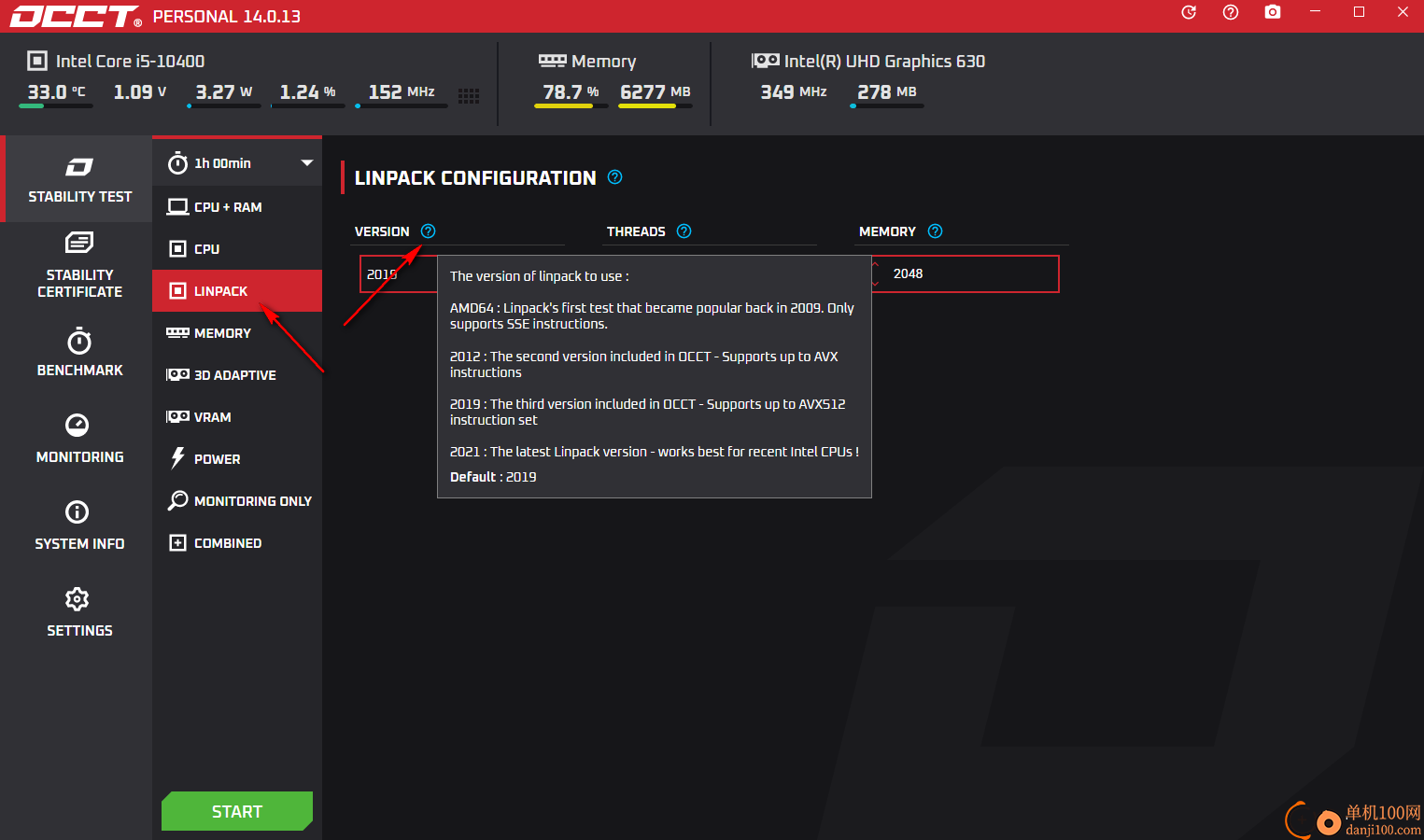Click the 152 MHz CPU frequency reading
This screenshot has width=1424, height=840.
(402, 92)
